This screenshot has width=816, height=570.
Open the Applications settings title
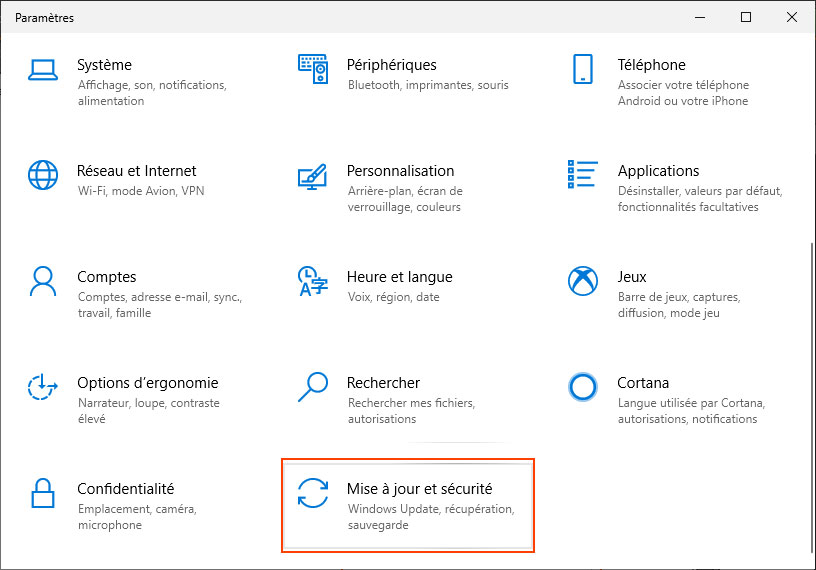pyautogui.click(x=658, y=171)
